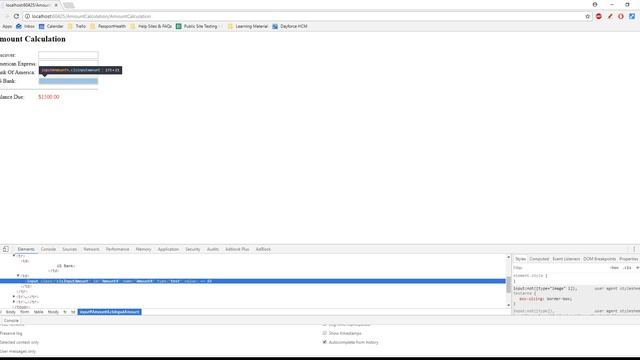This screenshot has height=360, width=640.
Task: Open the Properties pane tab
Action: coord(629,259)
